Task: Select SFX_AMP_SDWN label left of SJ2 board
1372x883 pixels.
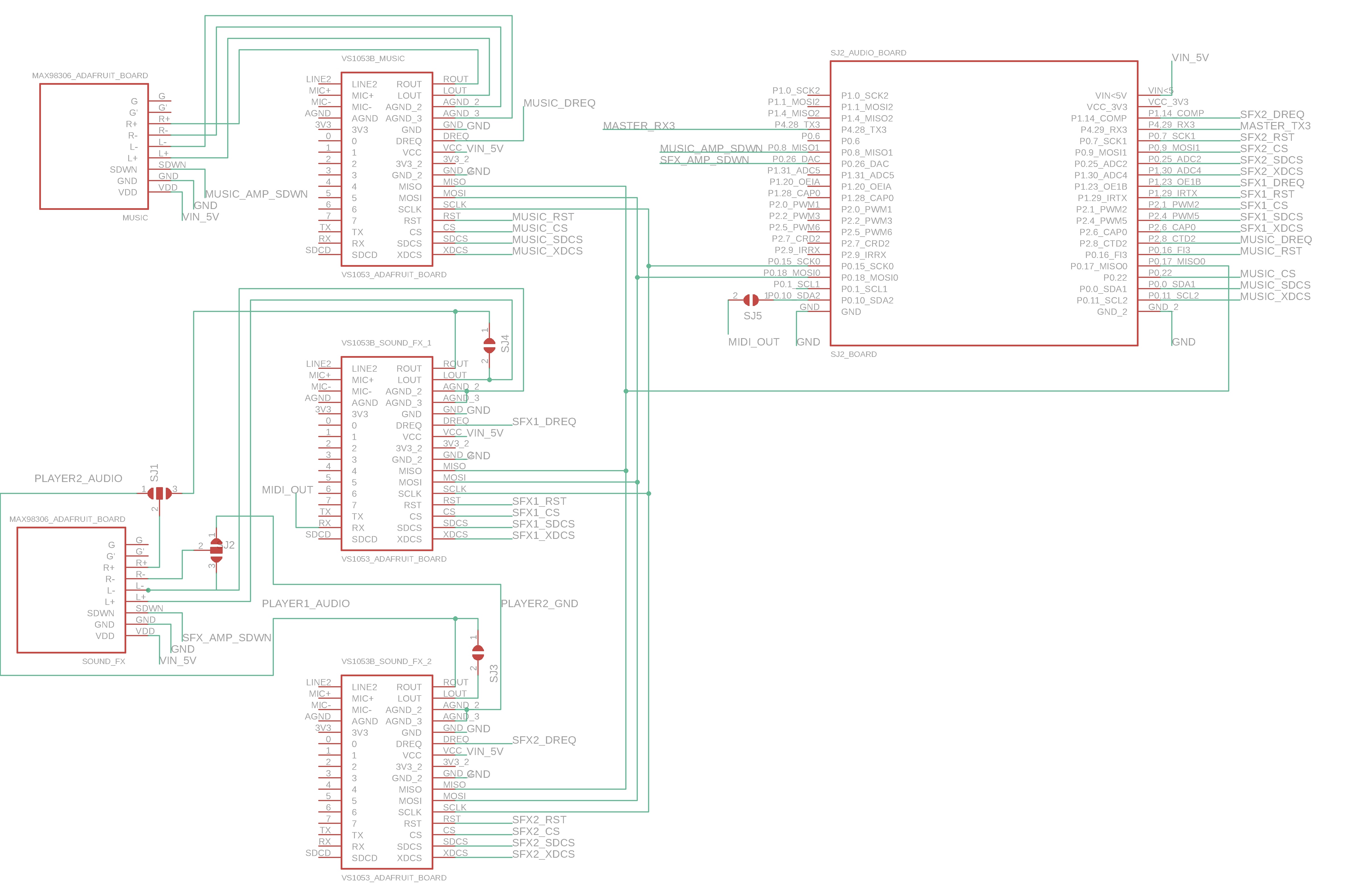Action: coord(704,160)
